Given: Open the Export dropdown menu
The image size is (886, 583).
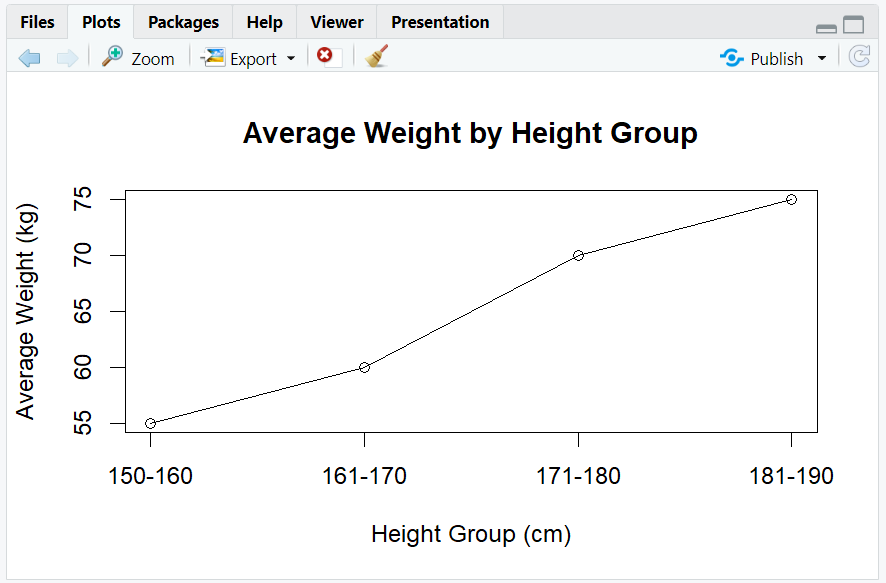Looking at the screenshot, I should [x=290, y=57].
